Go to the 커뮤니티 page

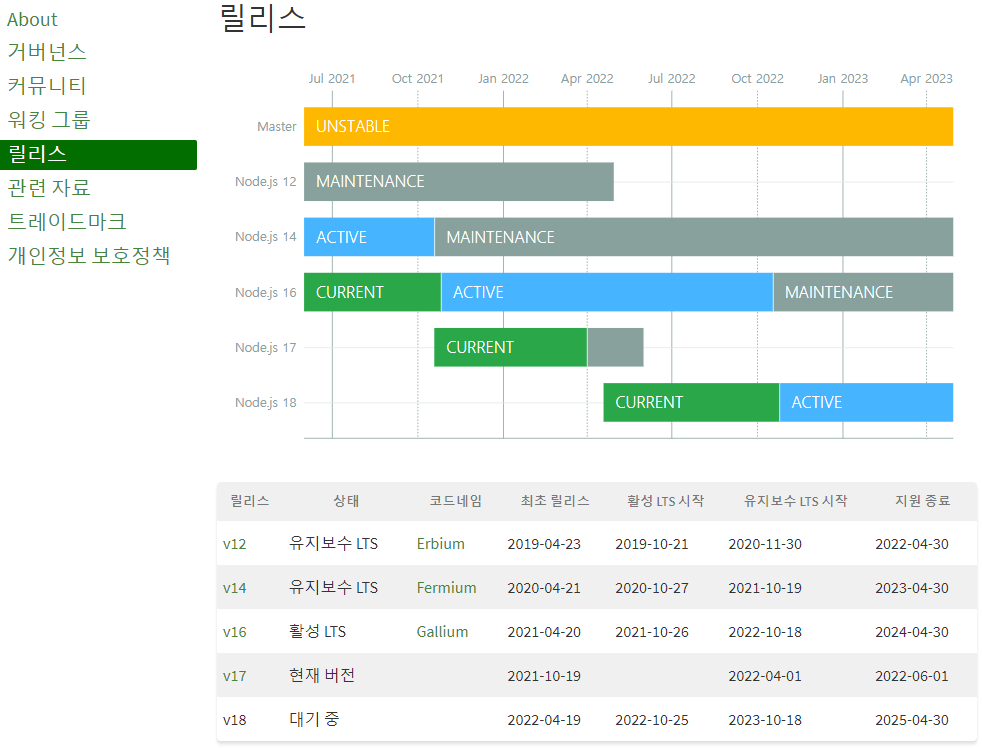point(46,85)
